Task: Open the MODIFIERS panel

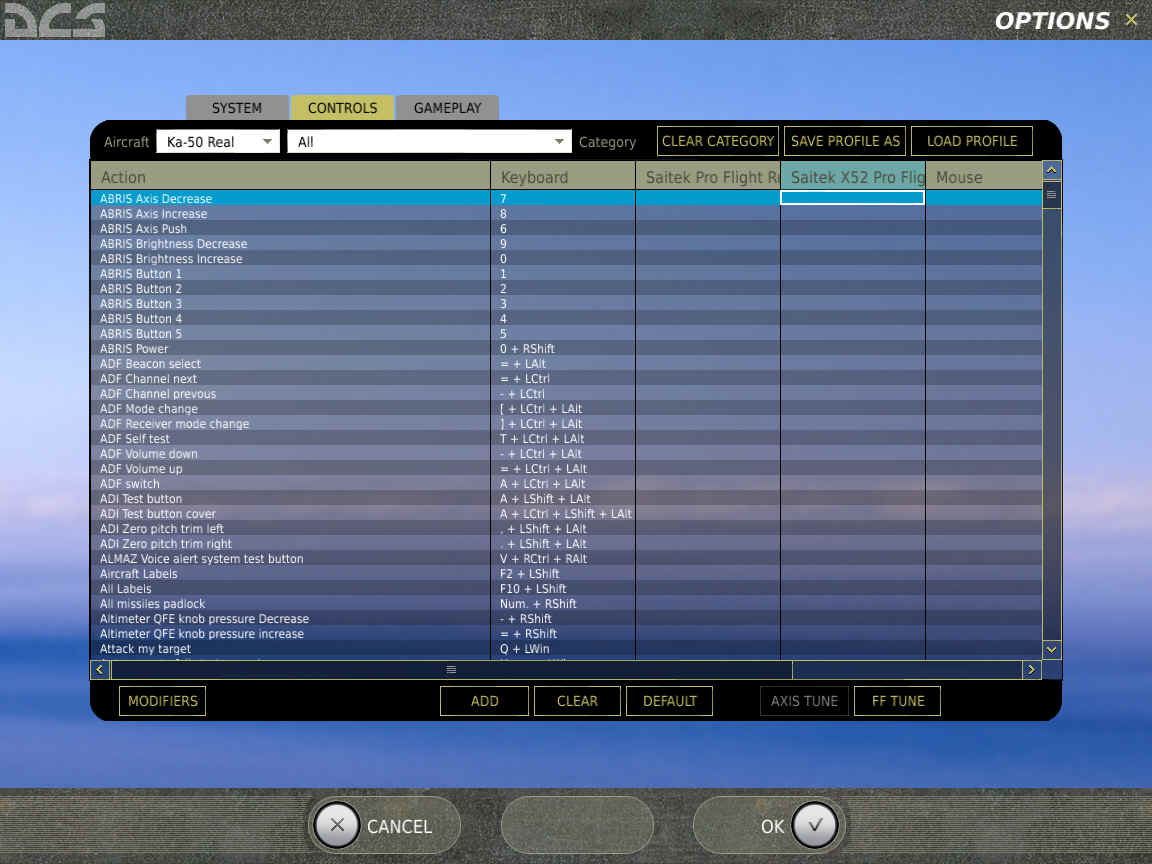Action: pos(162,701)
